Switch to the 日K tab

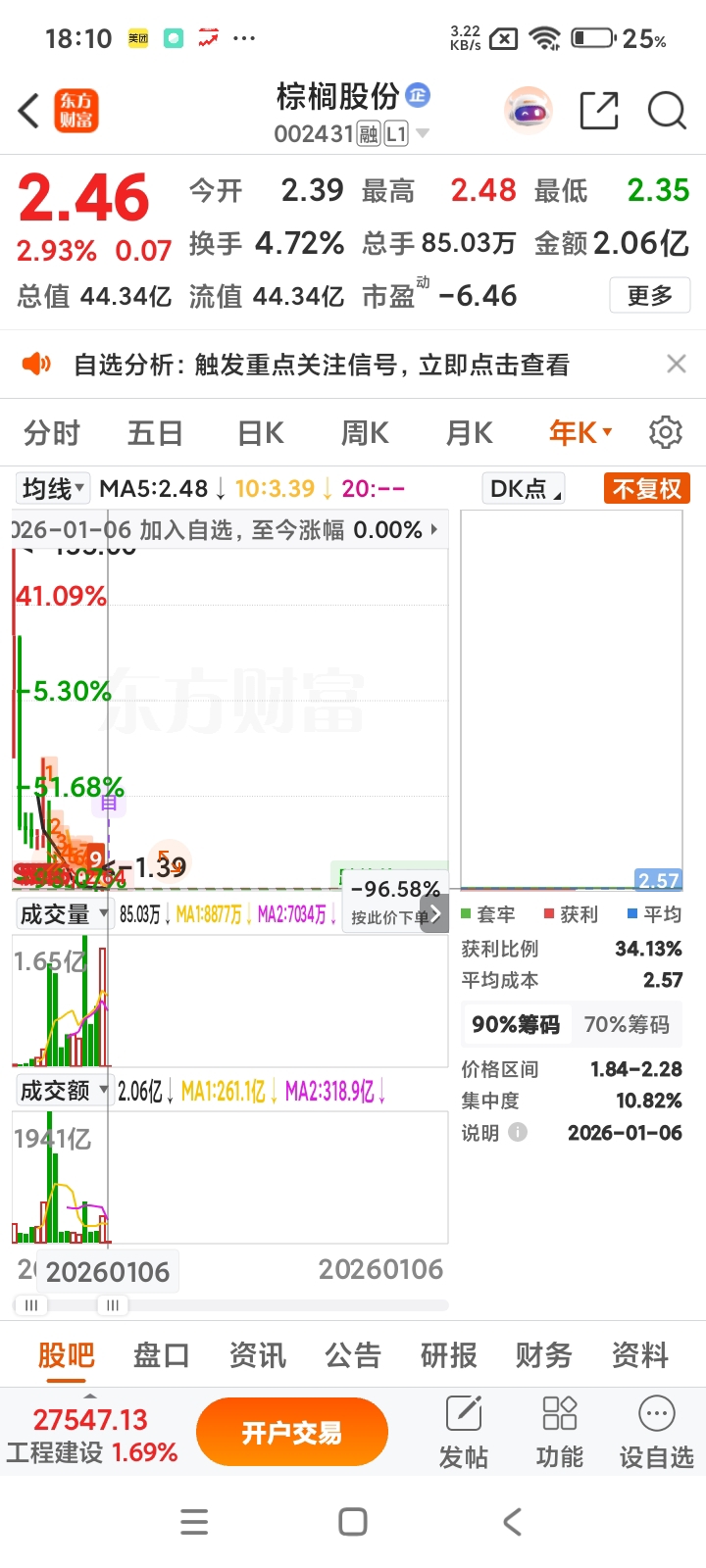pyautogui.click(x=261, y=432)
